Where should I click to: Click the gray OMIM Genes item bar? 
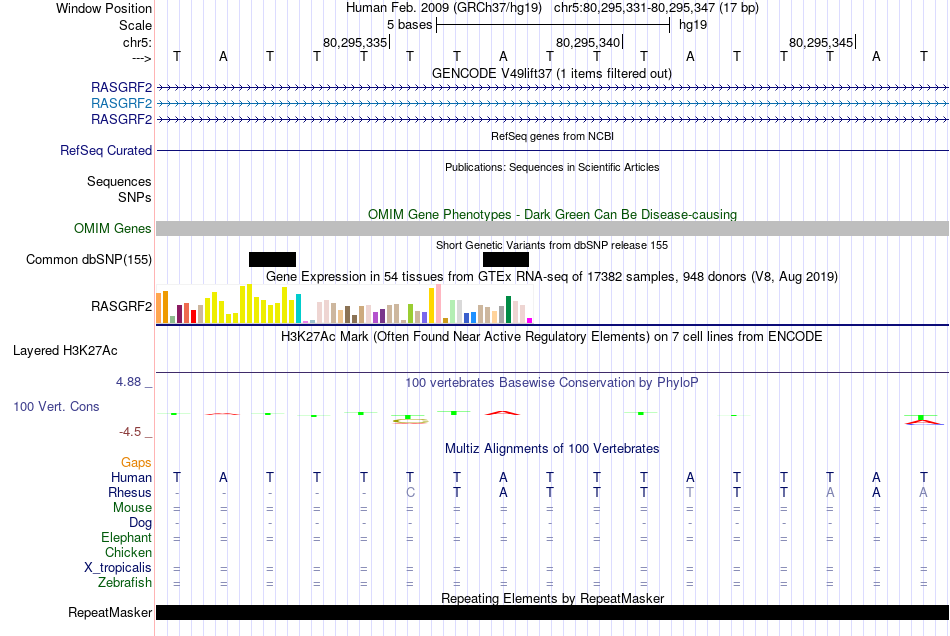click(552, 228)
